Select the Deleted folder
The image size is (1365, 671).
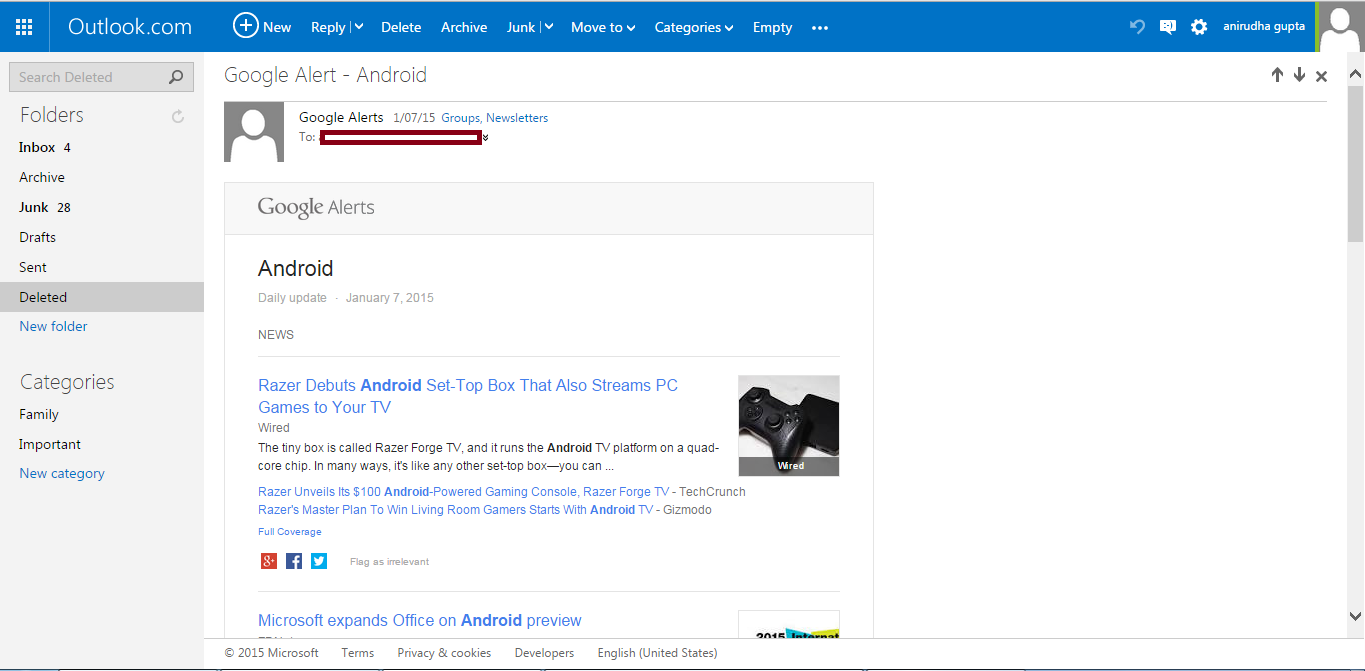tap(102, 297)
